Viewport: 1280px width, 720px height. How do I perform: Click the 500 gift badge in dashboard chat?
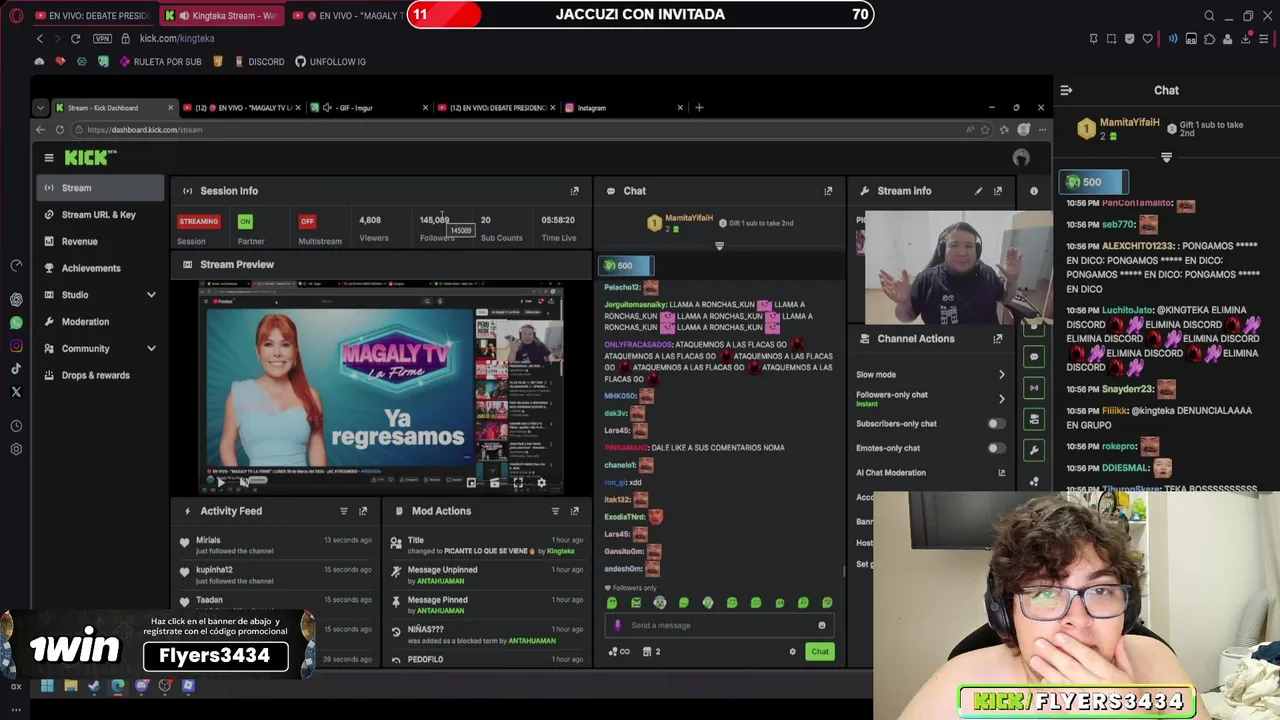(x=625, y=266)
